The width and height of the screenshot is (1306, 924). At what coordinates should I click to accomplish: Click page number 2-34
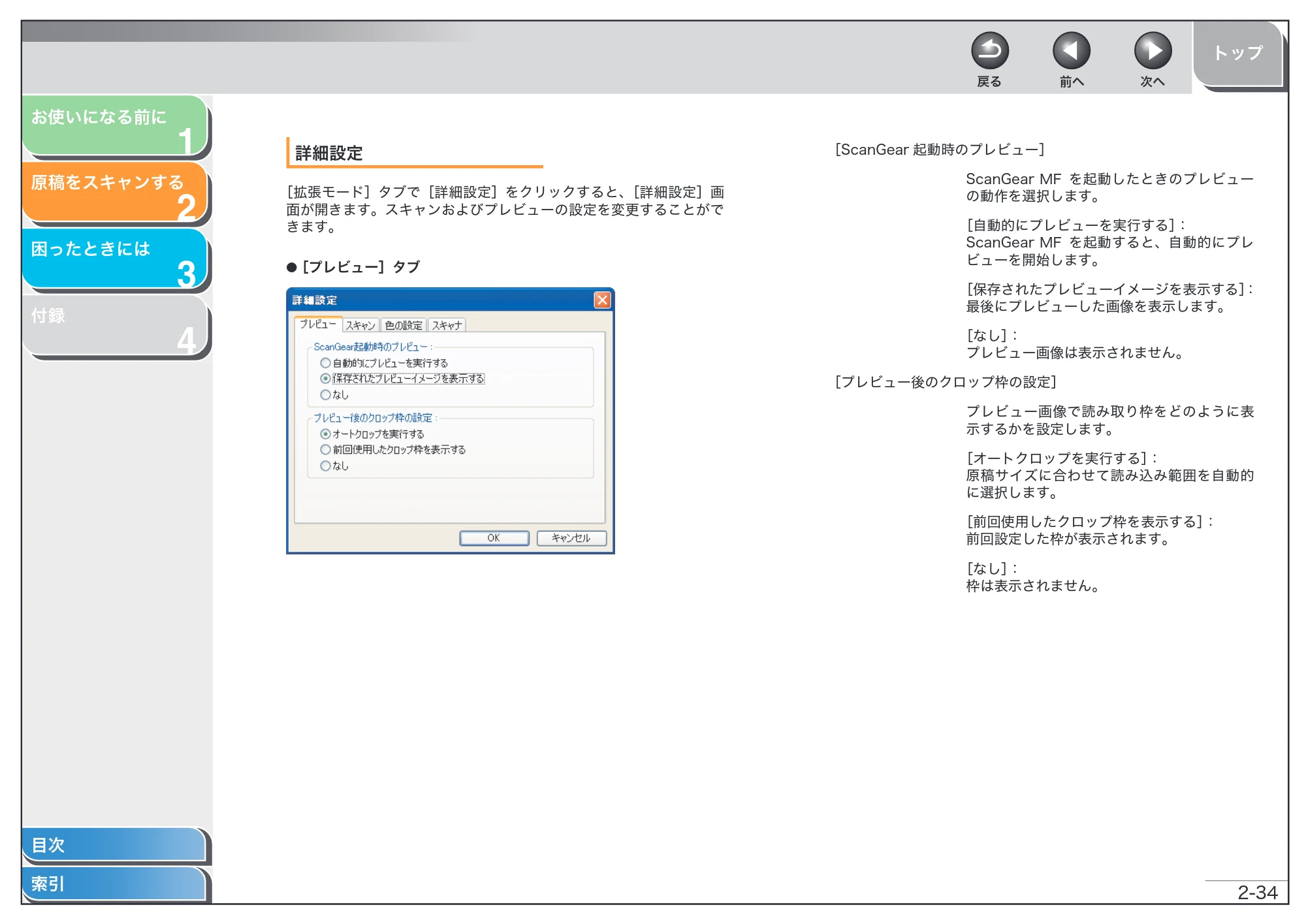(1258, 892)
